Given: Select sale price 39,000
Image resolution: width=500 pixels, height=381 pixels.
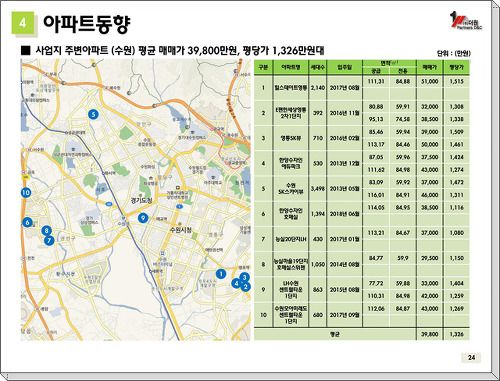Looking at the screenshot, I should 430,132.
